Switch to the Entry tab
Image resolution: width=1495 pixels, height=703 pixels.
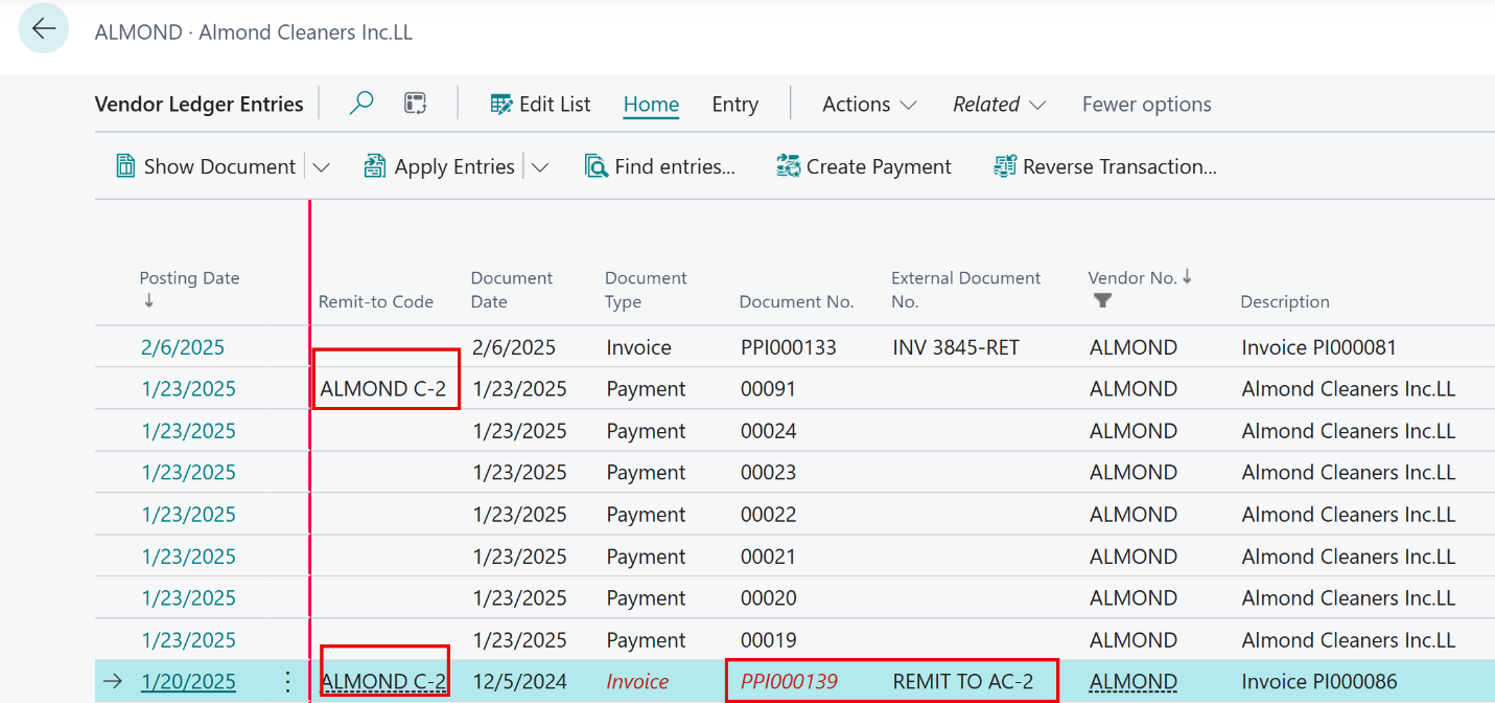735,104
